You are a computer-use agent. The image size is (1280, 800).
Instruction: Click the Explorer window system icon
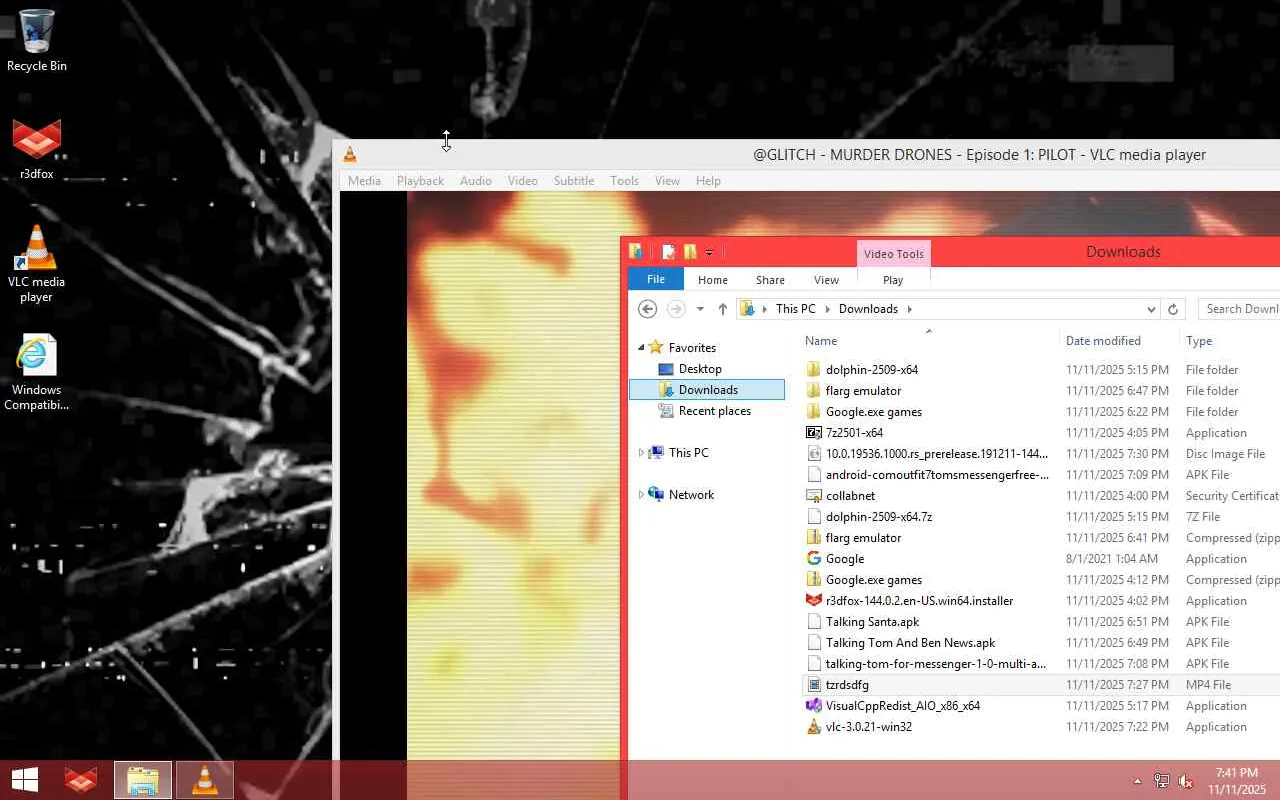(x=636, y=252)
